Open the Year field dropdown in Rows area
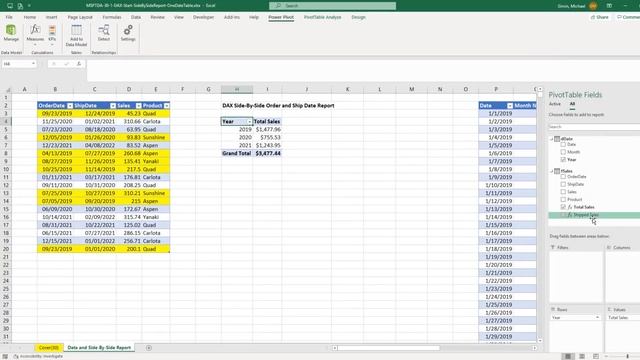Image resolution: width=640 pixels, height=360 pixels. 597,318
